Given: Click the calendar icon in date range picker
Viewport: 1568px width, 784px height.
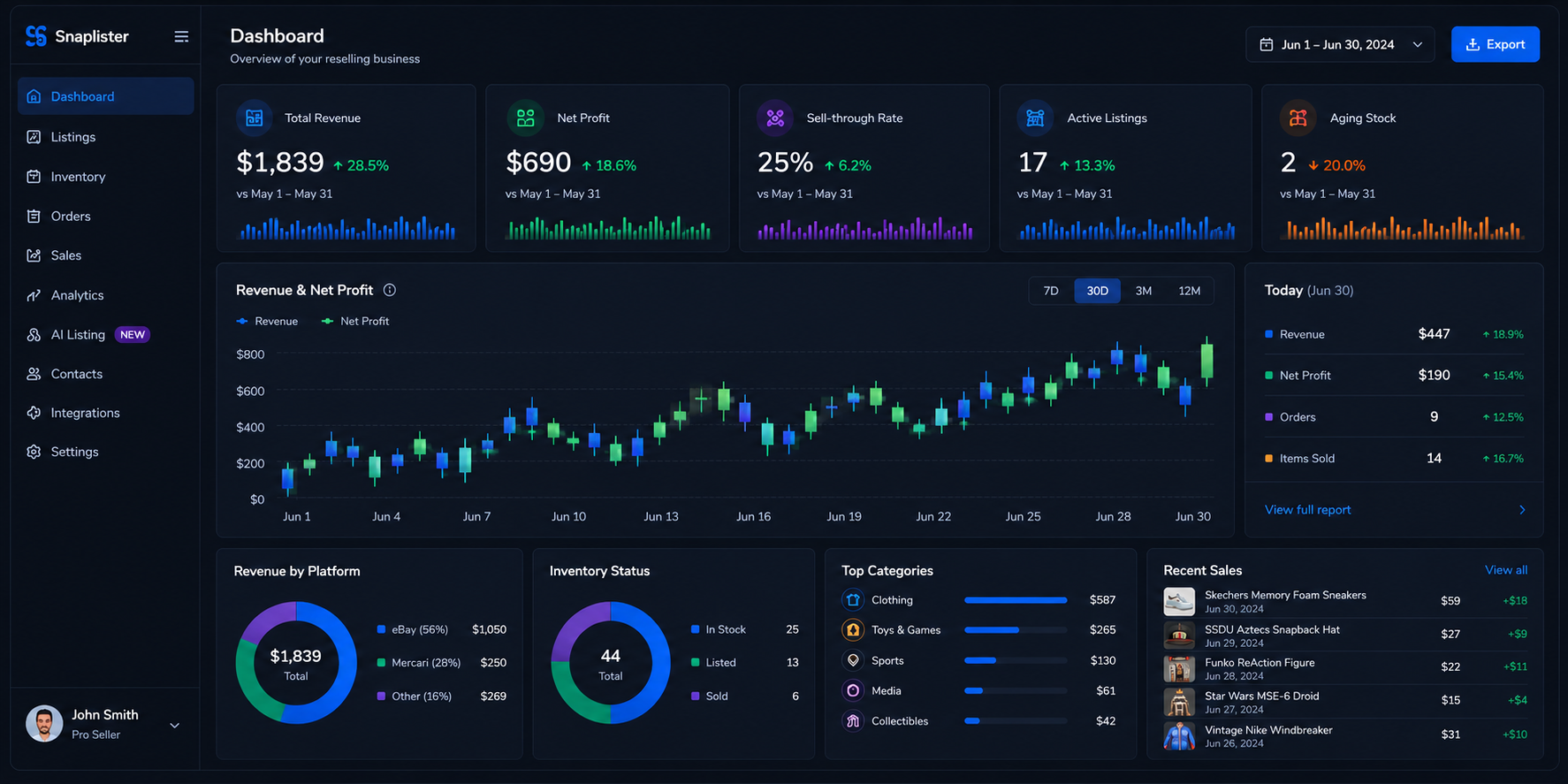Looking at the screenshot, I should 1266,44.
